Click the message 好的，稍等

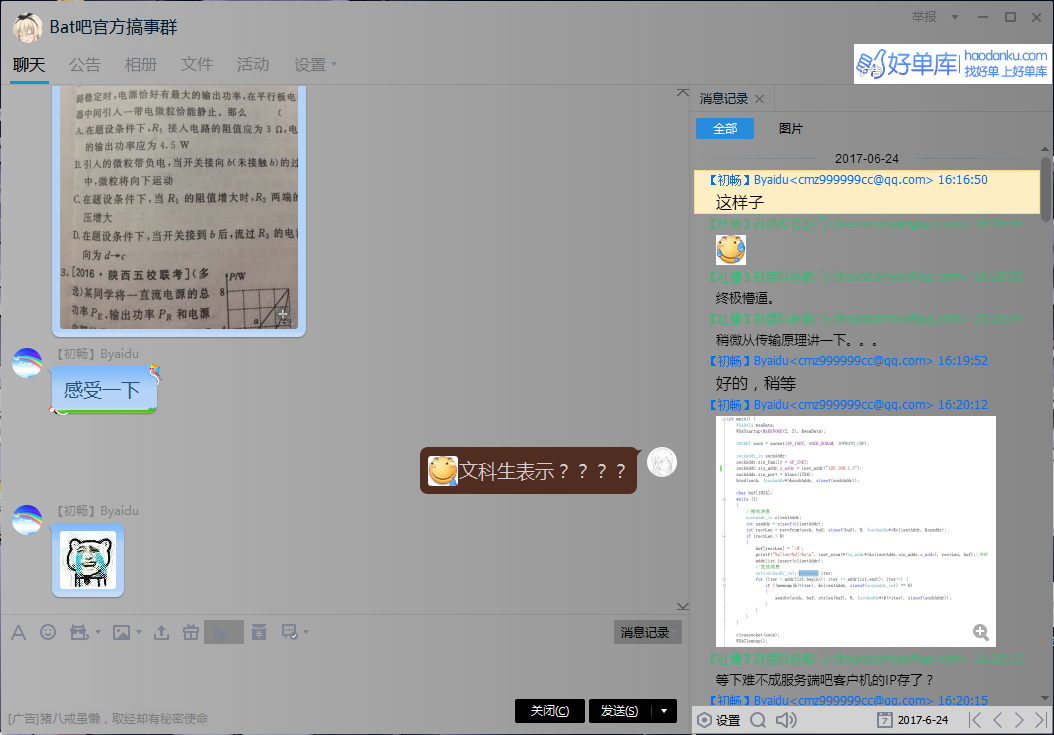[x=756, y=383]
